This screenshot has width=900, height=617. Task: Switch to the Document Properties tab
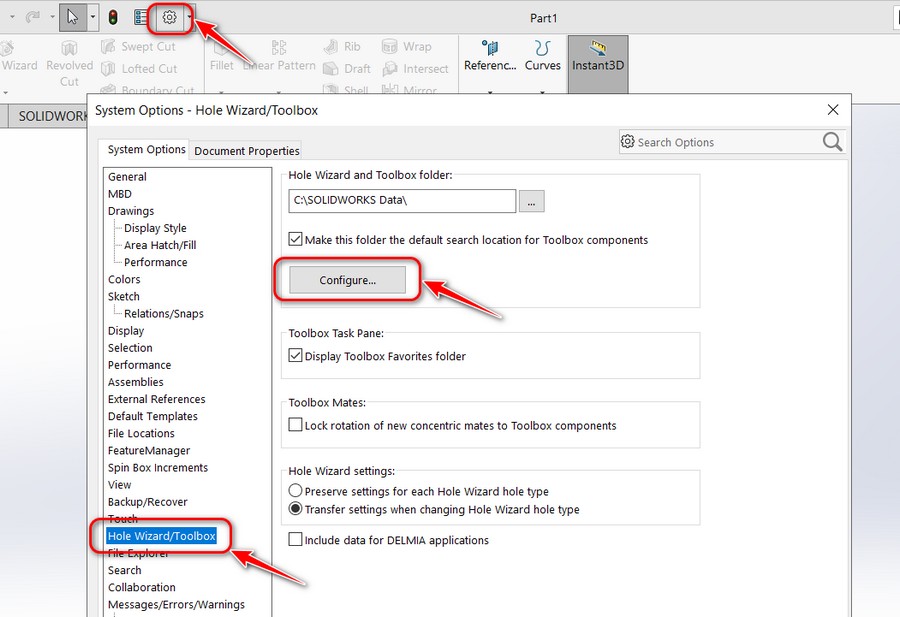pos(246,151)
